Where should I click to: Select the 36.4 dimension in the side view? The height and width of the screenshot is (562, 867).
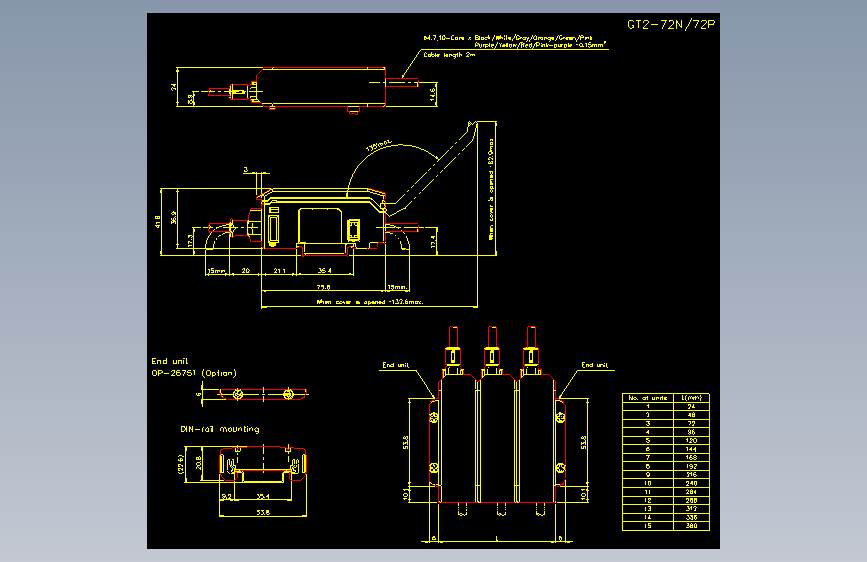(325, 270)
